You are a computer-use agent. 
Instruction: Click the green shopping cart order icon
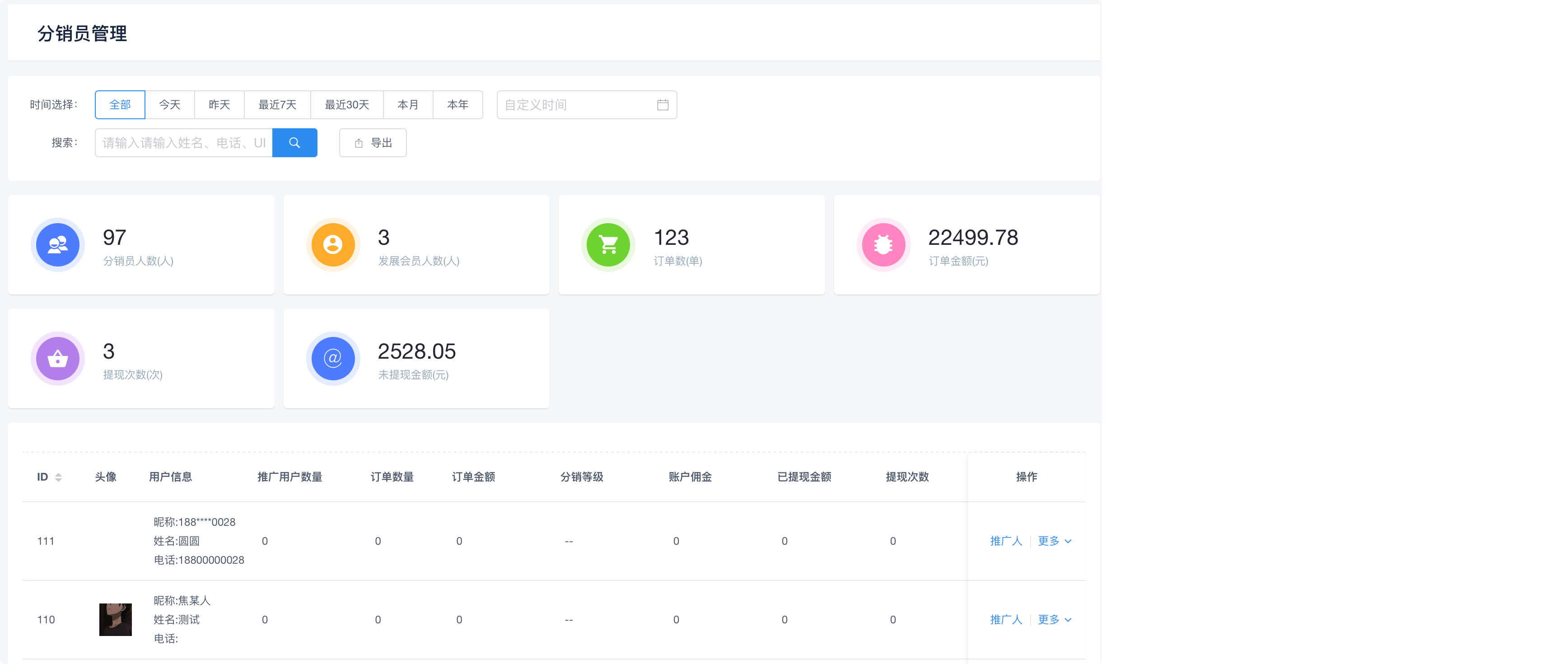tap(608, 245)
